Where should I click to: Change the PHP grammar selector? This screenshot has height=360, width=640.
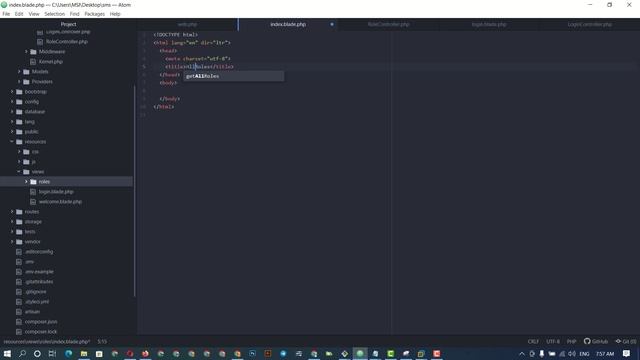[571, 342]
